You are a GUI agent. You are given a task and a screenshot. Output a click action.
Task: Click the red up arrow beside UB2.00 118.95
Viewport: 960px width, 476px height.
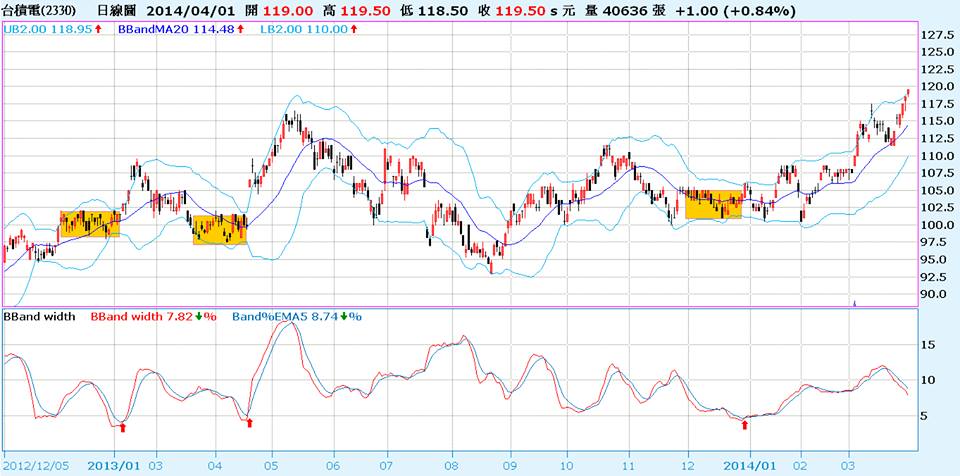98,30
